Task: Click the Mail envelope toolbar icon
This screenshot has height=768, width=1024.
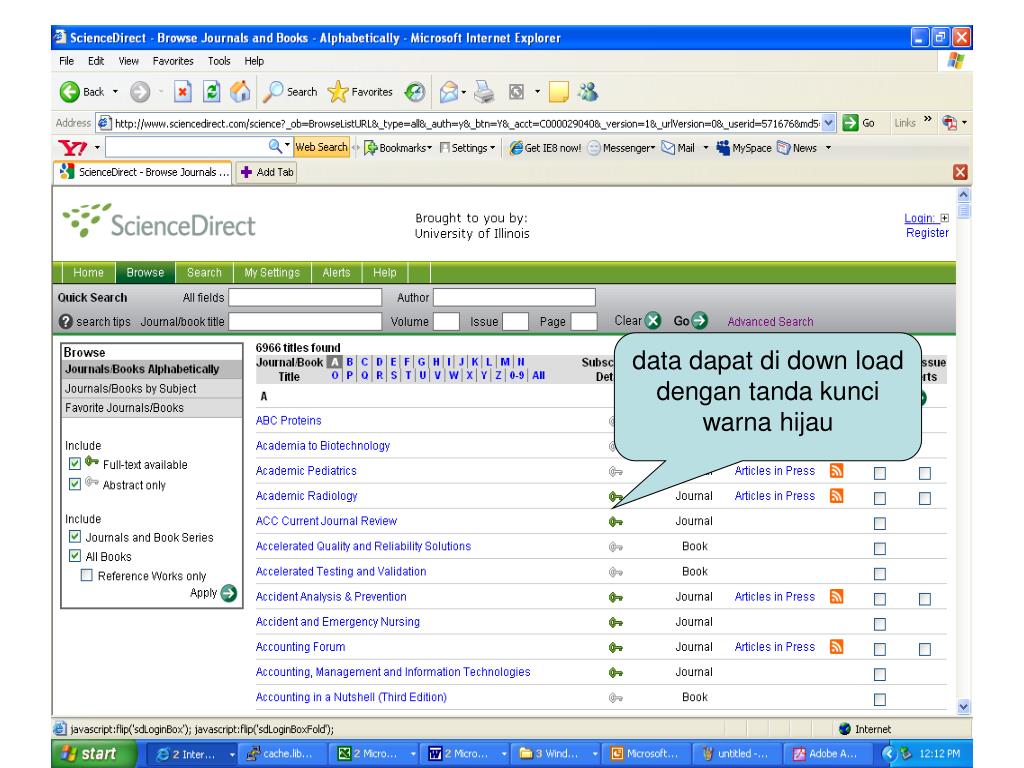Action: (x=449, y=92)
